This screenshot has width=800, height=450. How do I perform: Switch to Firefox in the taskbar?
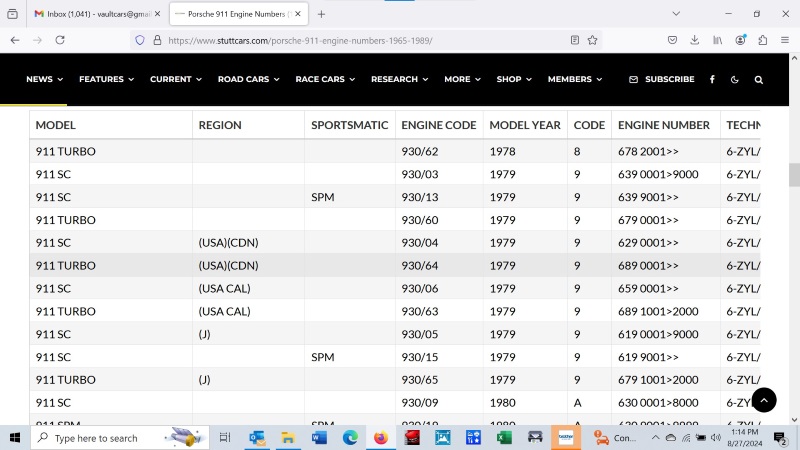point(381,438)
